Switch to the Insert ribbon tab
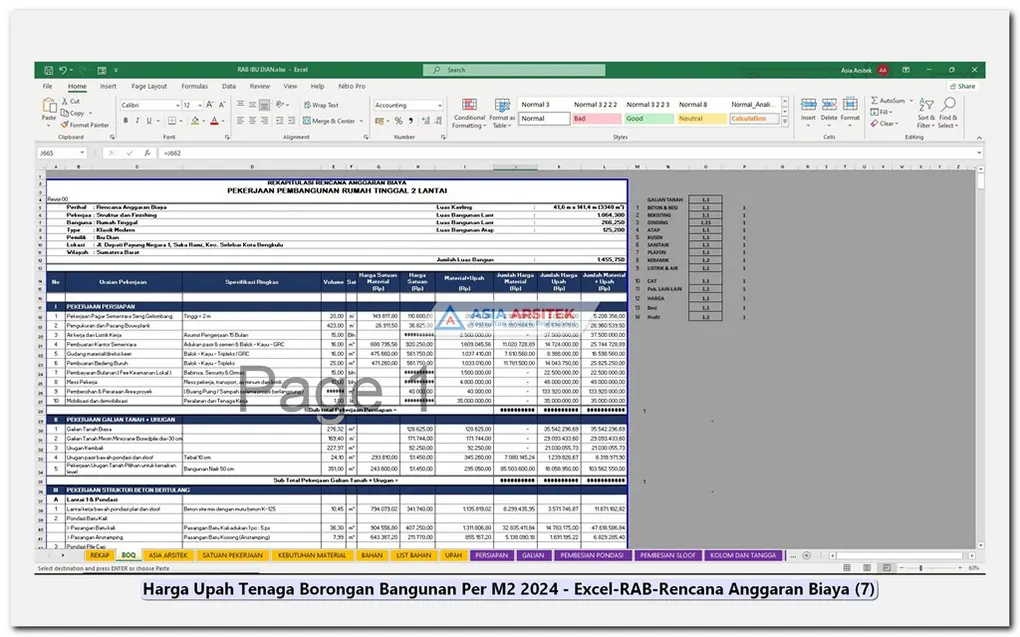Viewport: 1020px width, 637px height. coord(108,87)
